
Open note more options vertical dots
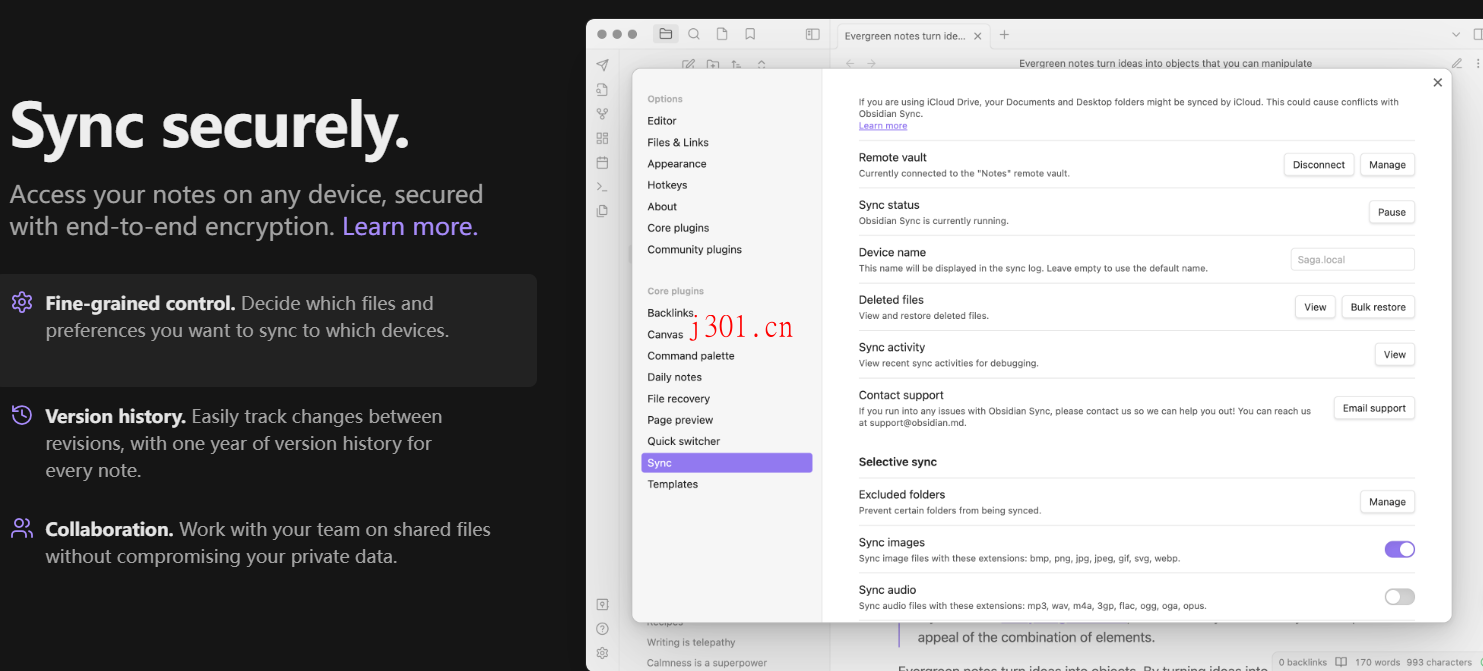click(1478, 63)
